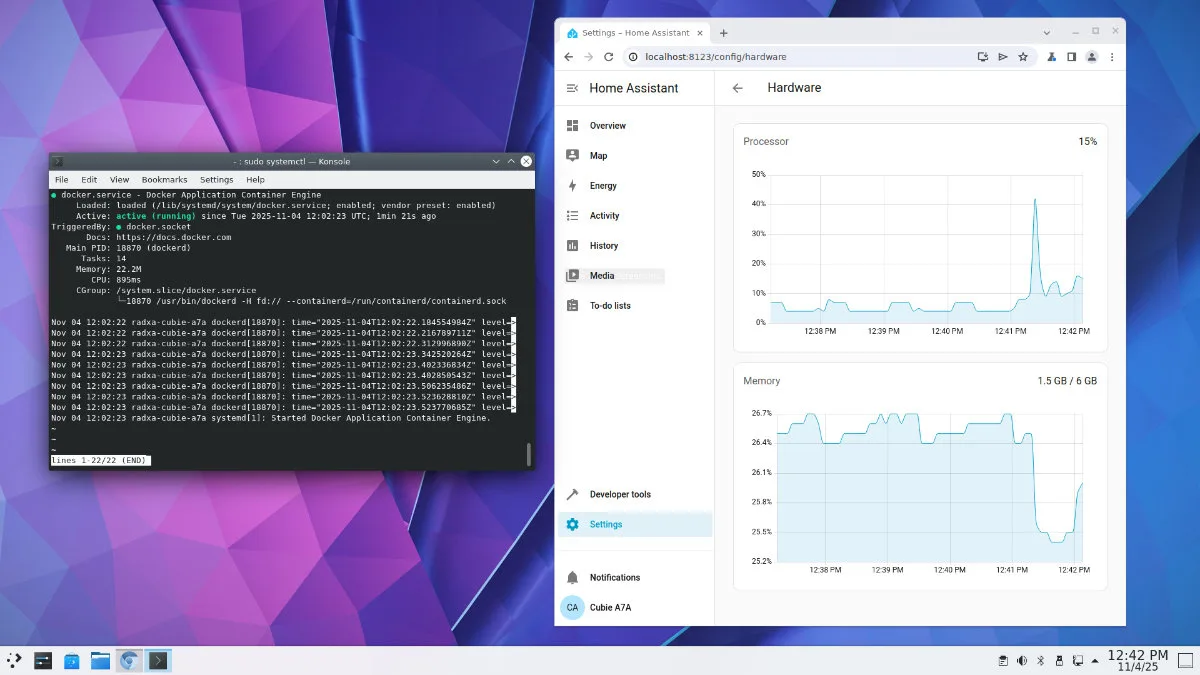Expand the browser tab search chevron
The height and width of the screenshot is (675, 1200).
point(1047,32)
